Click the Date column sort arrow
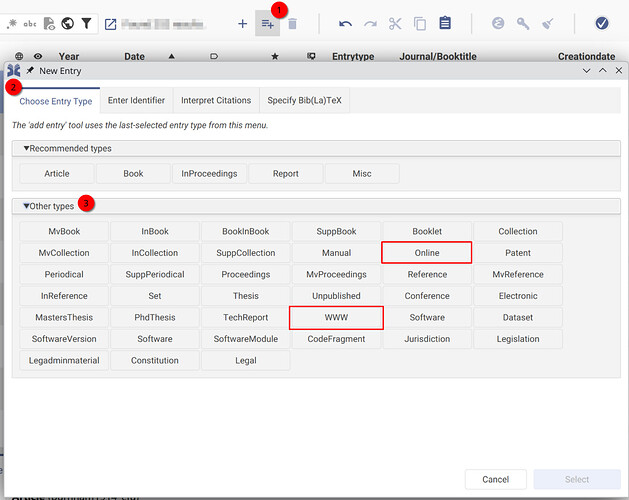Screen dimensions: 629x500 [171, 56]
